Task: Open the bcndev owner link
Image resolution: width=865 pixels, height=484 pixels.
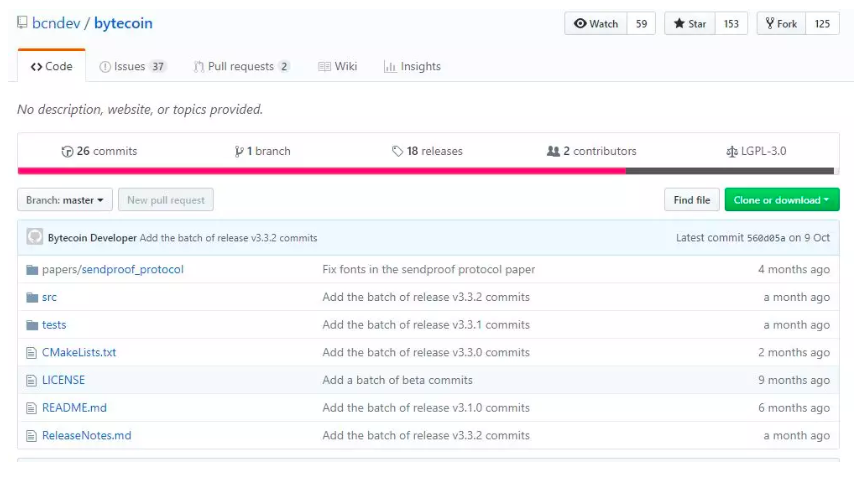Action: click(56, 23)
